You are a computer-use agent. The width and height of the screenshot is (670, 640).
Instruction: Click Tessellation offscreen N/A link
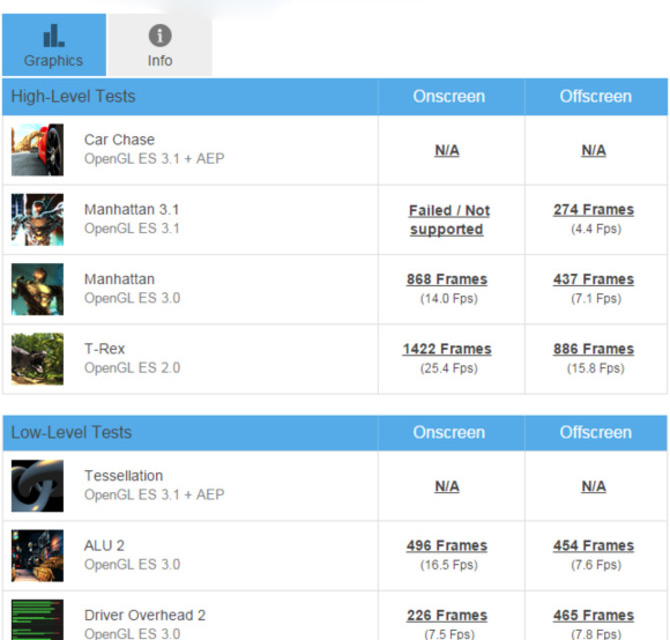coord(594,486)
